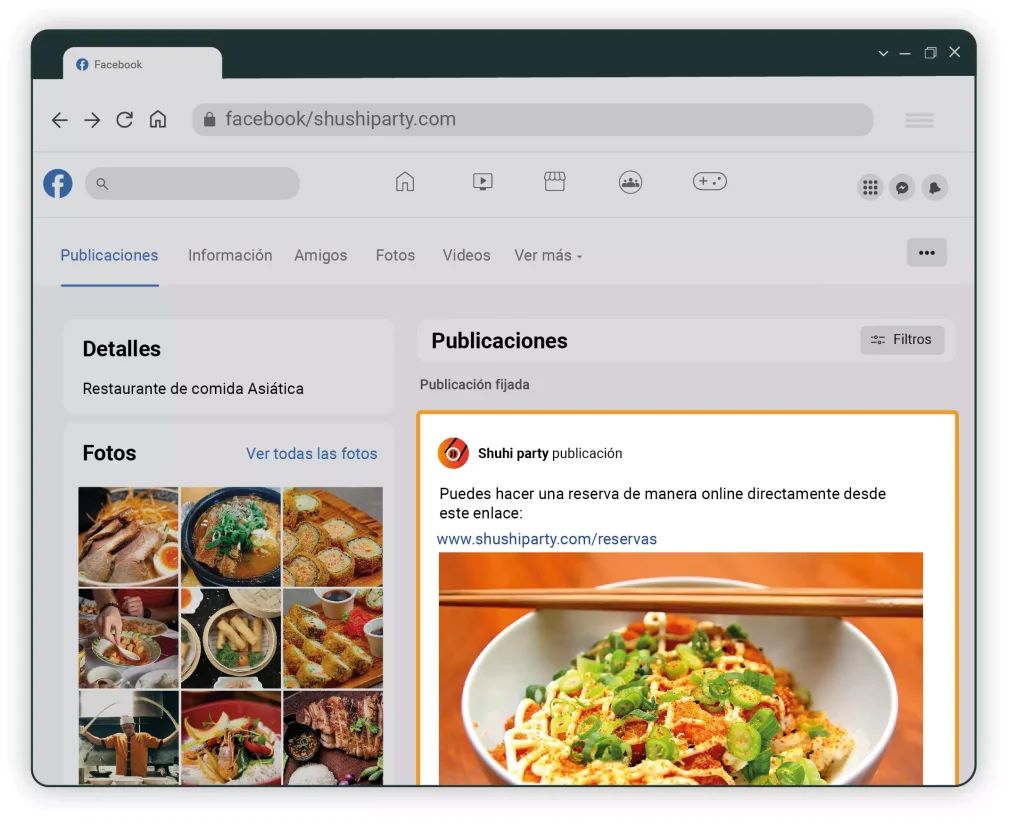Viewport: 1024px width, 837px height.
Task: Click the Shuhi party page name
Action: pos(513,454)
